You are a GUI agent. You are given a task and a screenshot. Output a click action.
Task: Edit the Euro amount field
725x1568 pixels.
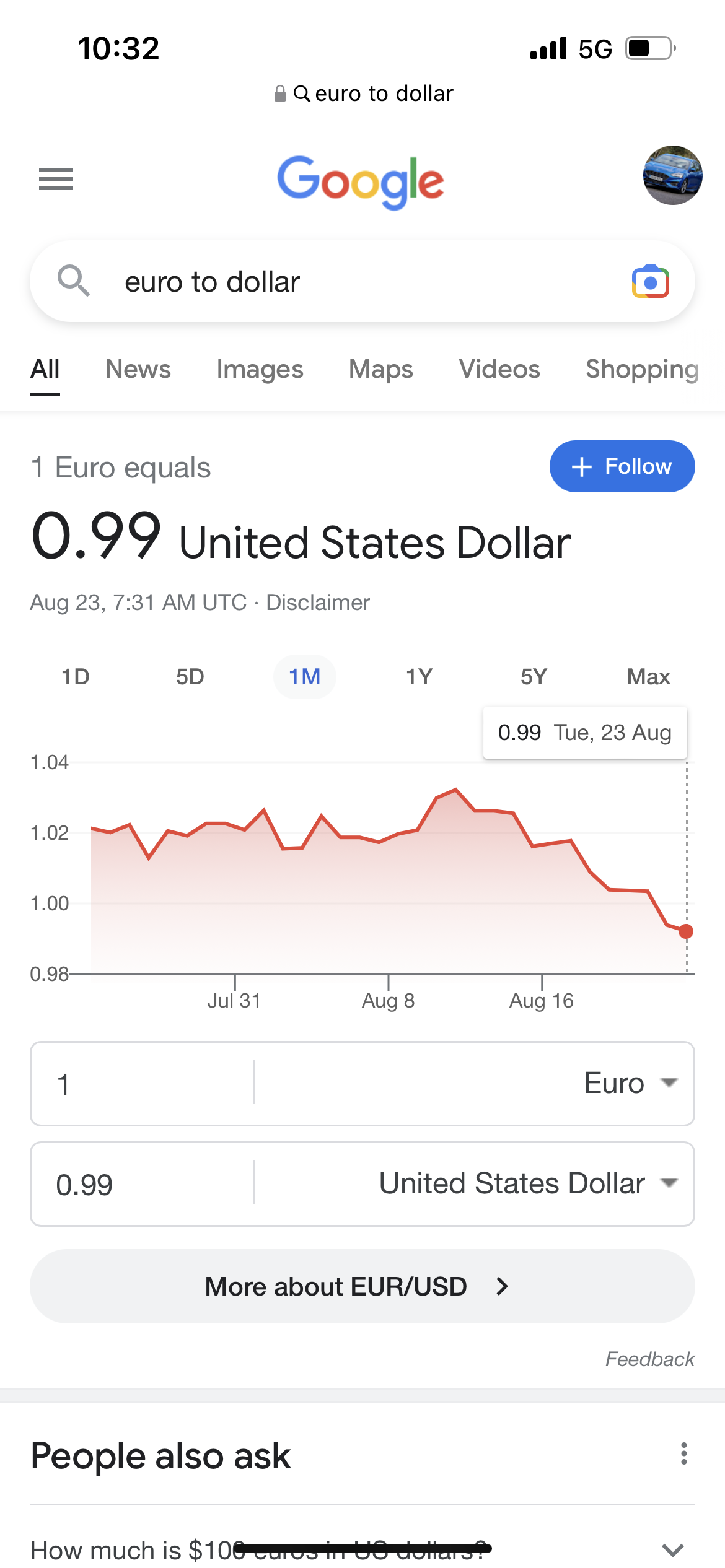coord(143,1084)
